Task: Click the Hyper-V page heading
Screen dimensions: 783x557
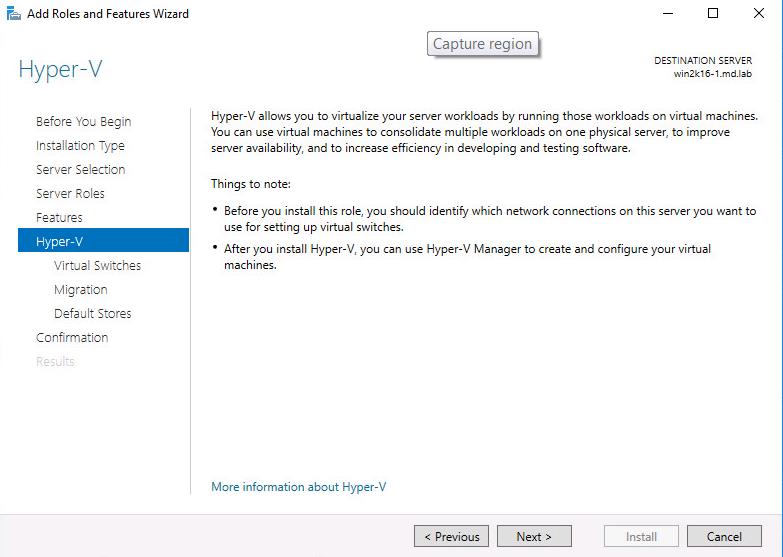Action: coord(60,69)
